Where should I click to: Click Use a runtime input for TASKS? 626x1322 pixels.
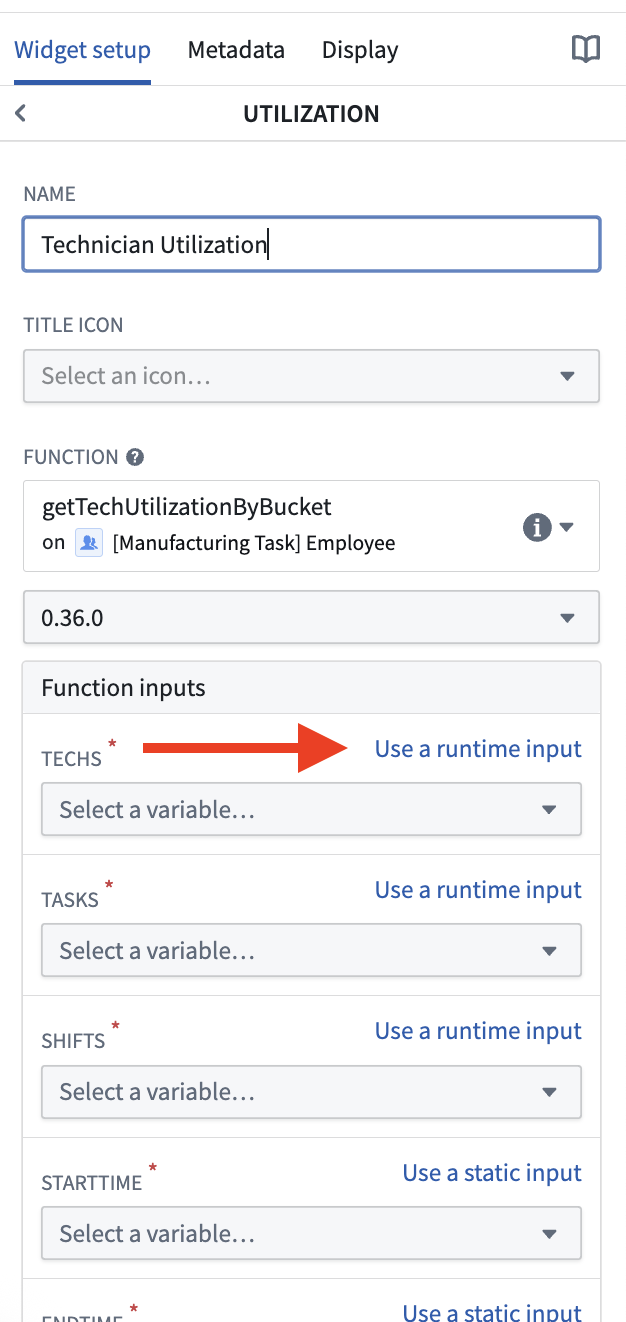click(478, 890)
